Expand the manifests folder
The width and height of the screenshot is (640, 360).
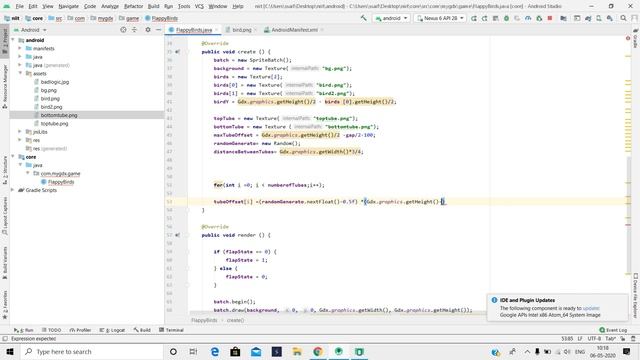tap(20, 48)
